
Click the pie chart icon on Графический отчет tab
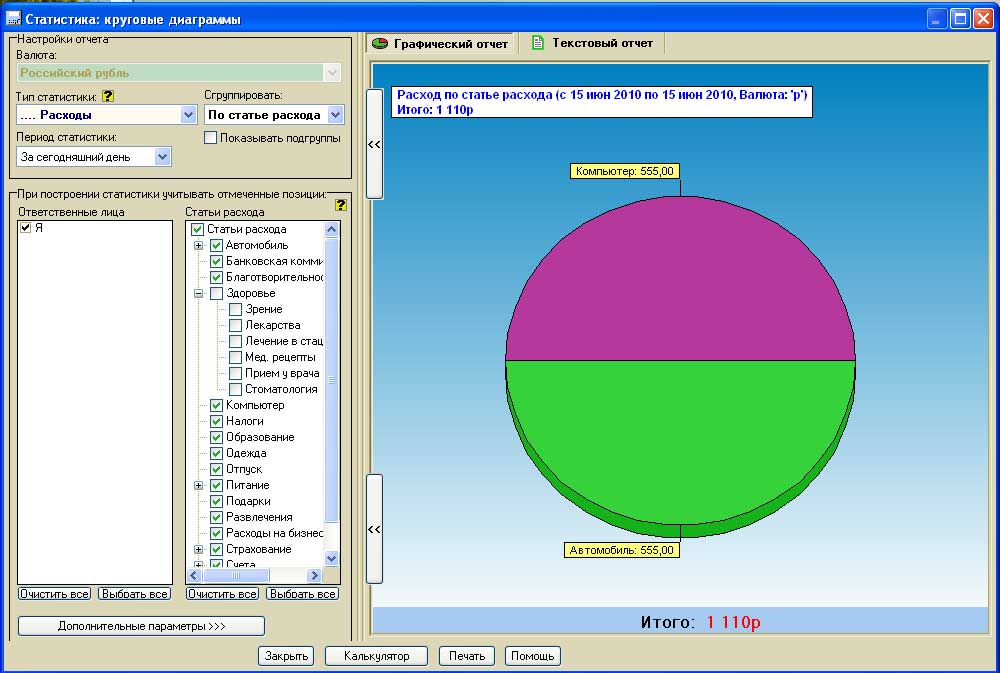pyautogui.click(x=380, y=44)
